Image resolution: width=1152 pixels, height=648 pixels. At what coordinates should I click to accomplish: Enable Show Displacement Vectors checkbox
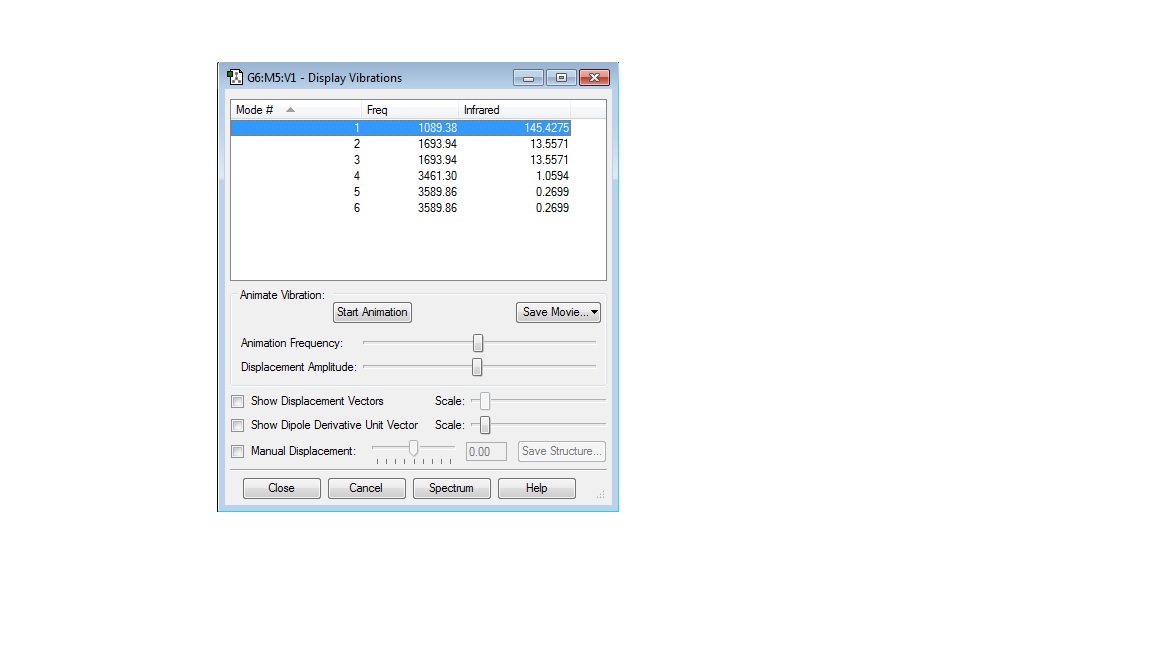coord(237,401)
